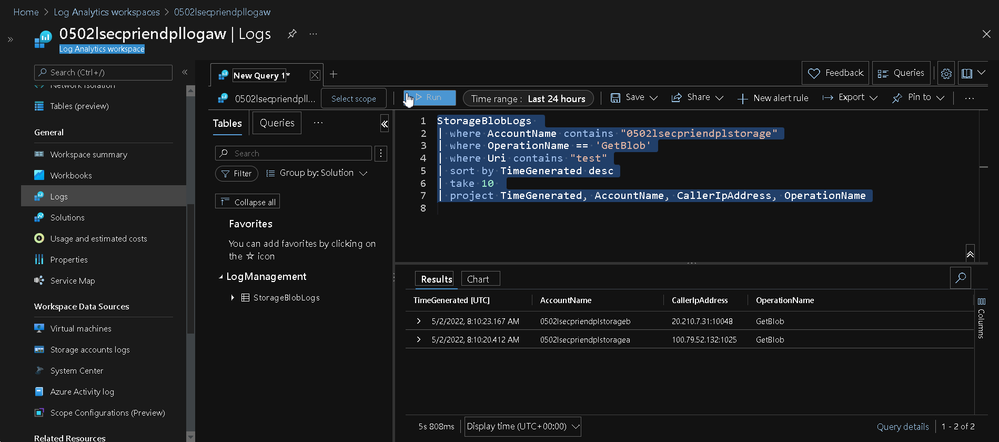The image size is (999, 442).
Task: Close the New Query 1 tab
Action: (x=315, y=75)
